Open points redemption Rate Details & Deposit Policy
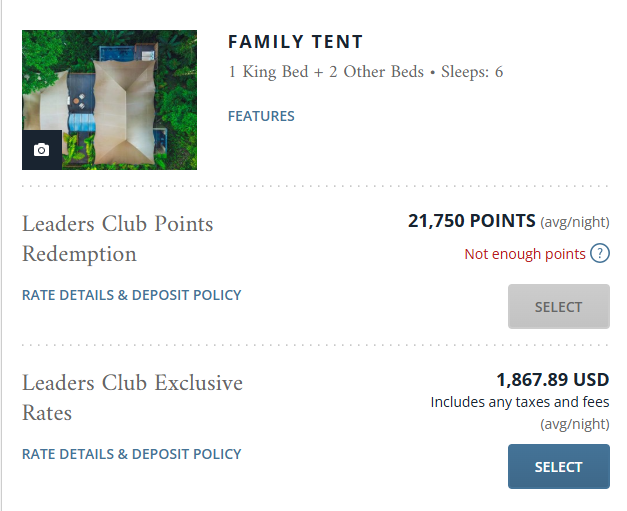The height and width of the screenshot is (511, 627). 132,295
